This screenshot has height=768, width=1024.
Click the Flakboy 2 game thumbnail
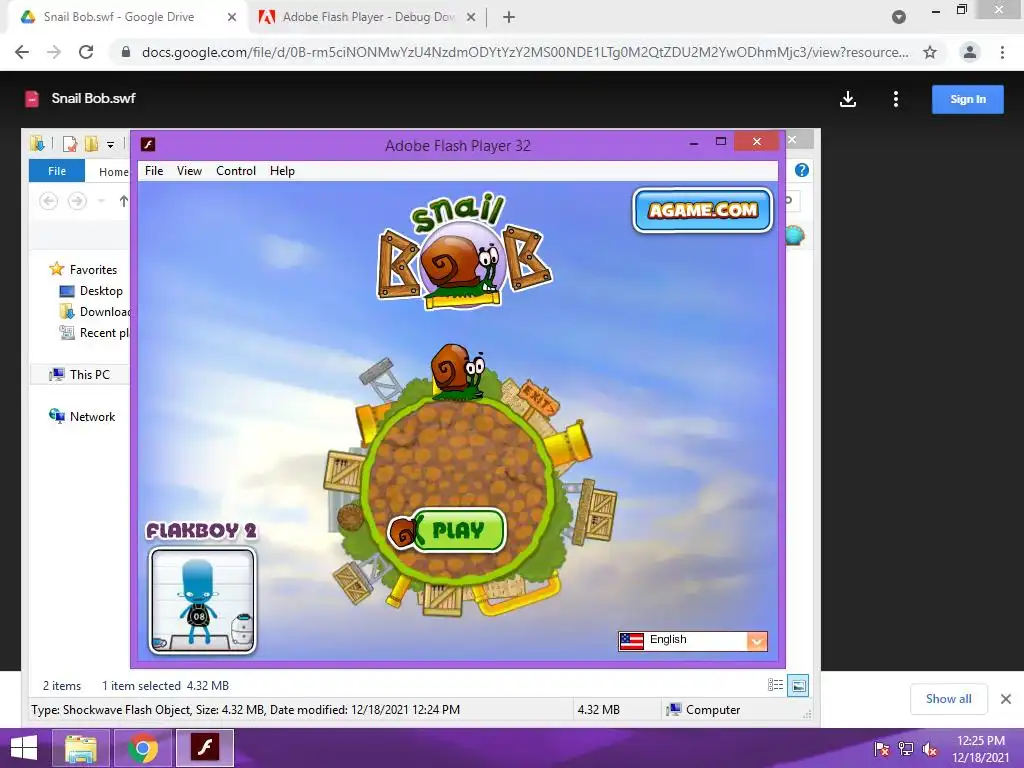point(202,601)
